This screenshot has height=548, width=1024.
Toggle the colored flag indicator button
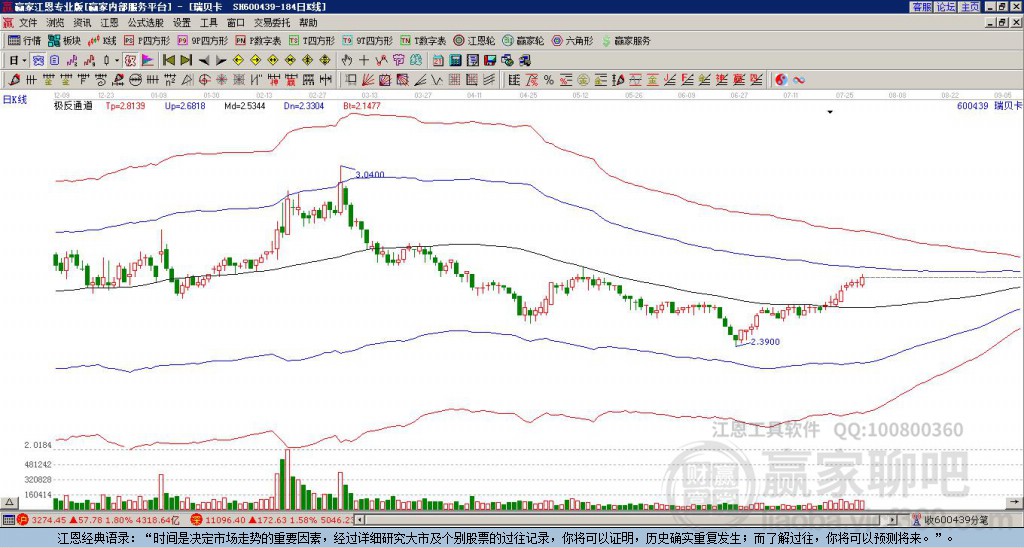[x=148, y=61]
